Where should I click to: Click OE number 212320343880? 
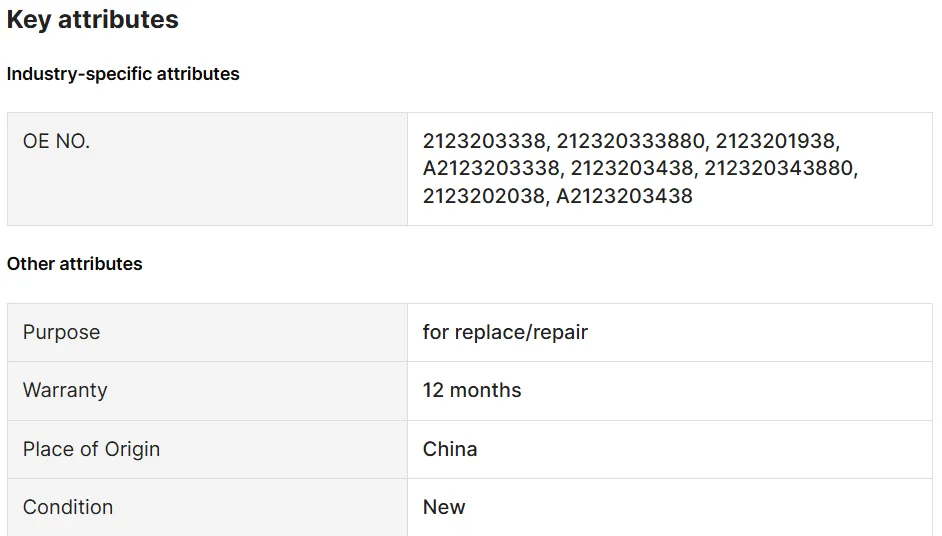click(779, 169)
